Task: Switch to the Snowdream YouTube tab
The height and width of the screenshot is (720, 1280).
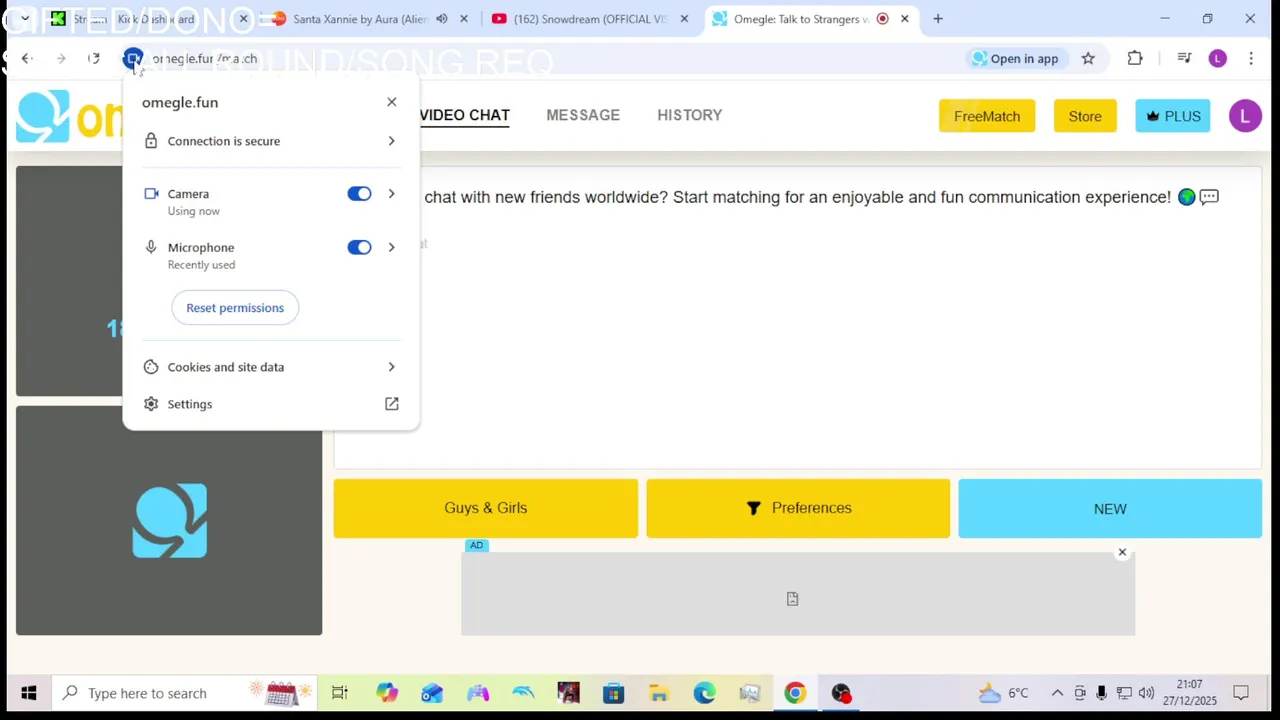Action: point(590,19)
